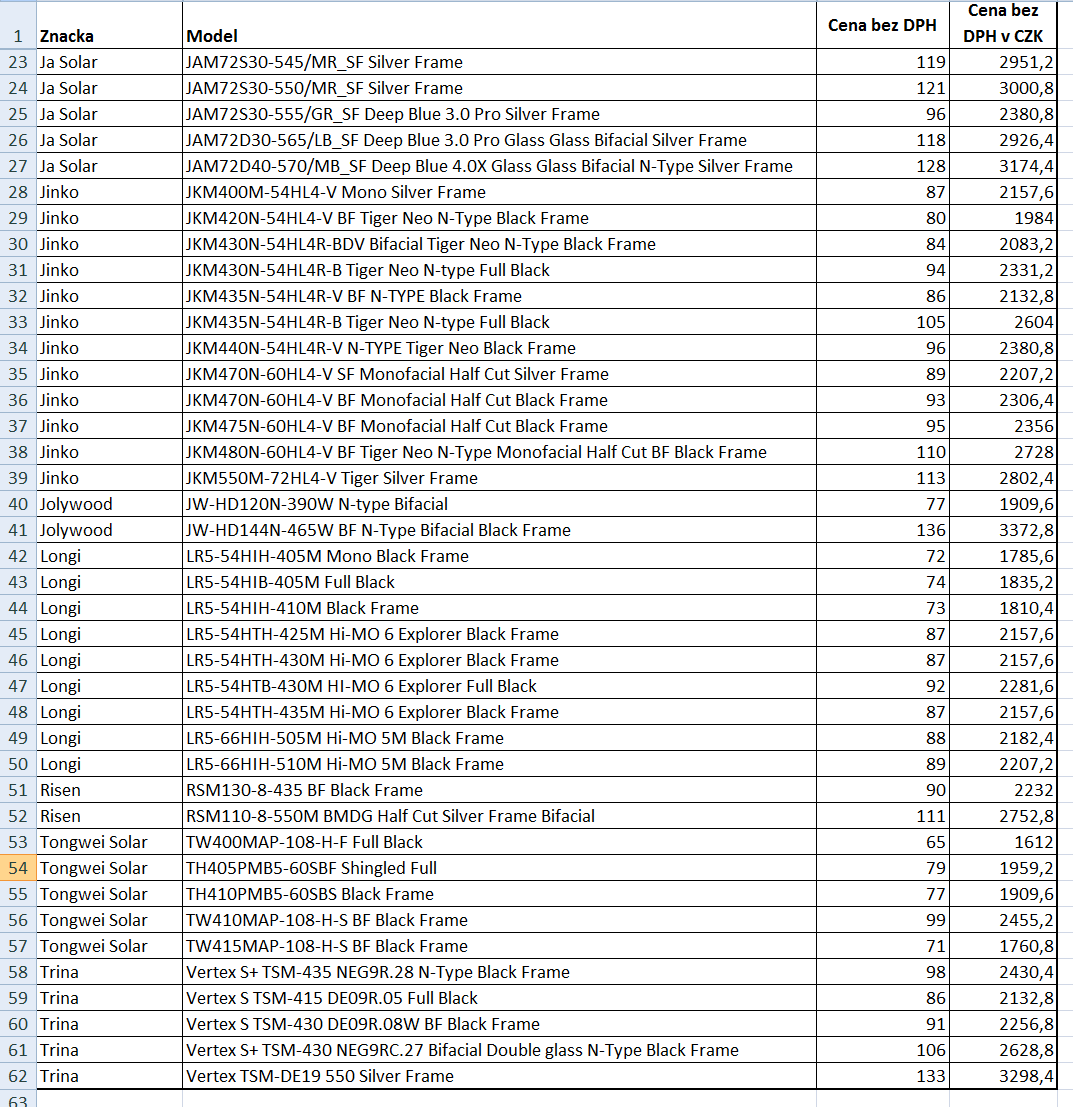Viewport: 1073px width, 1107px height.
Task: Click cell JKM550M-72HL4-V Tiger Silver Frame
Action: (x=499, y=478)
